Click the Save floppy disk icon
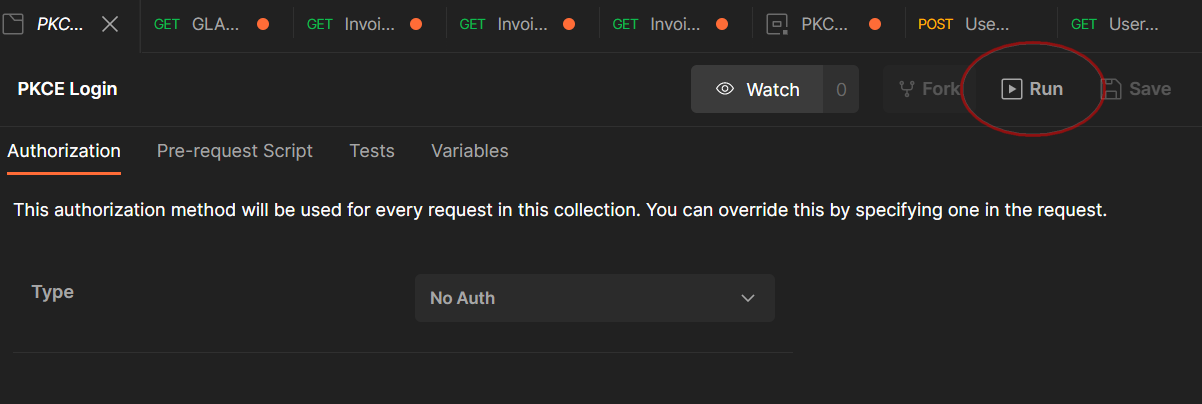The width and height of the screenshot is (1202, 404). point(1111,89)
